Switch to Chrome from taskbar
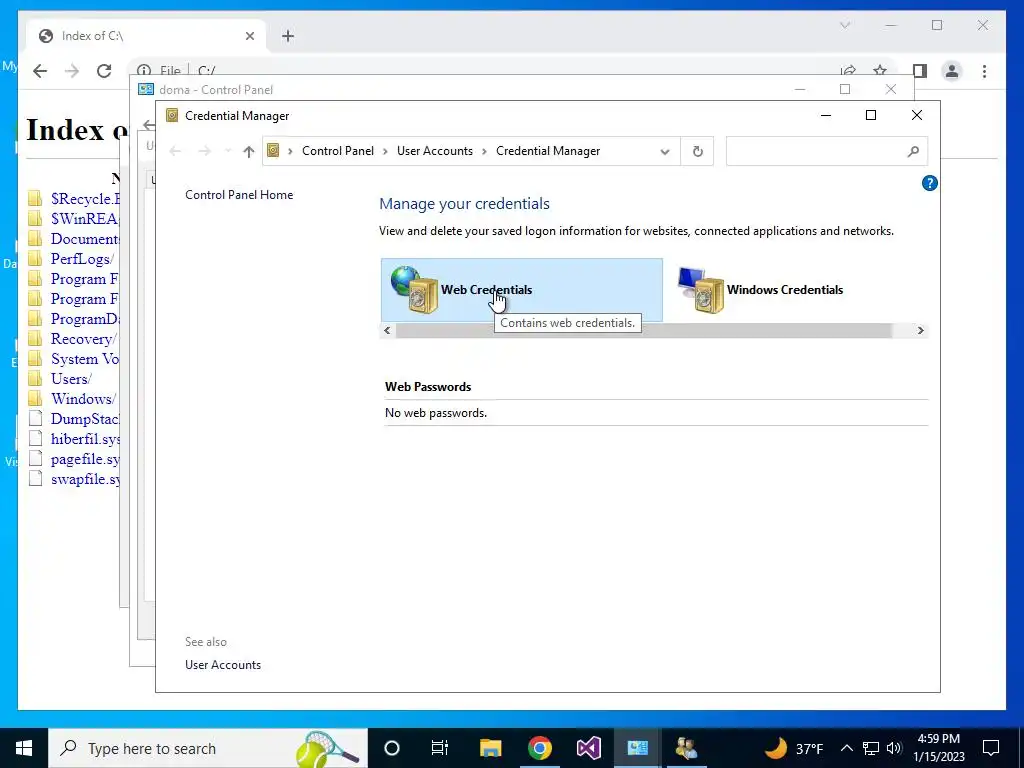The height and width of the screenshot is (768, 1024). pos(539,748)
